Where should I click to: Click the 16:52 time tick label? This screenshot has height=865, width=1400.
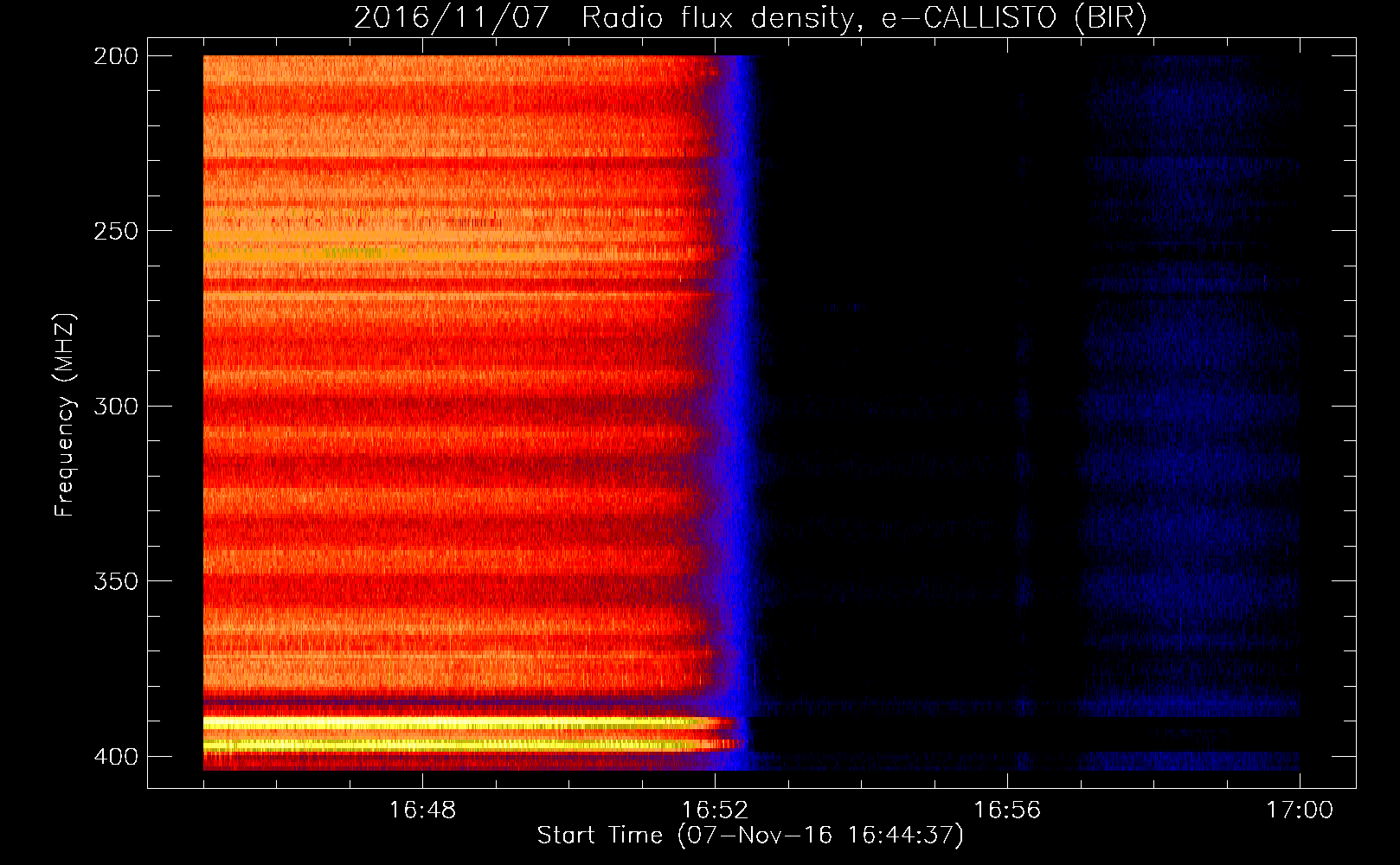(x=715, y=810)
